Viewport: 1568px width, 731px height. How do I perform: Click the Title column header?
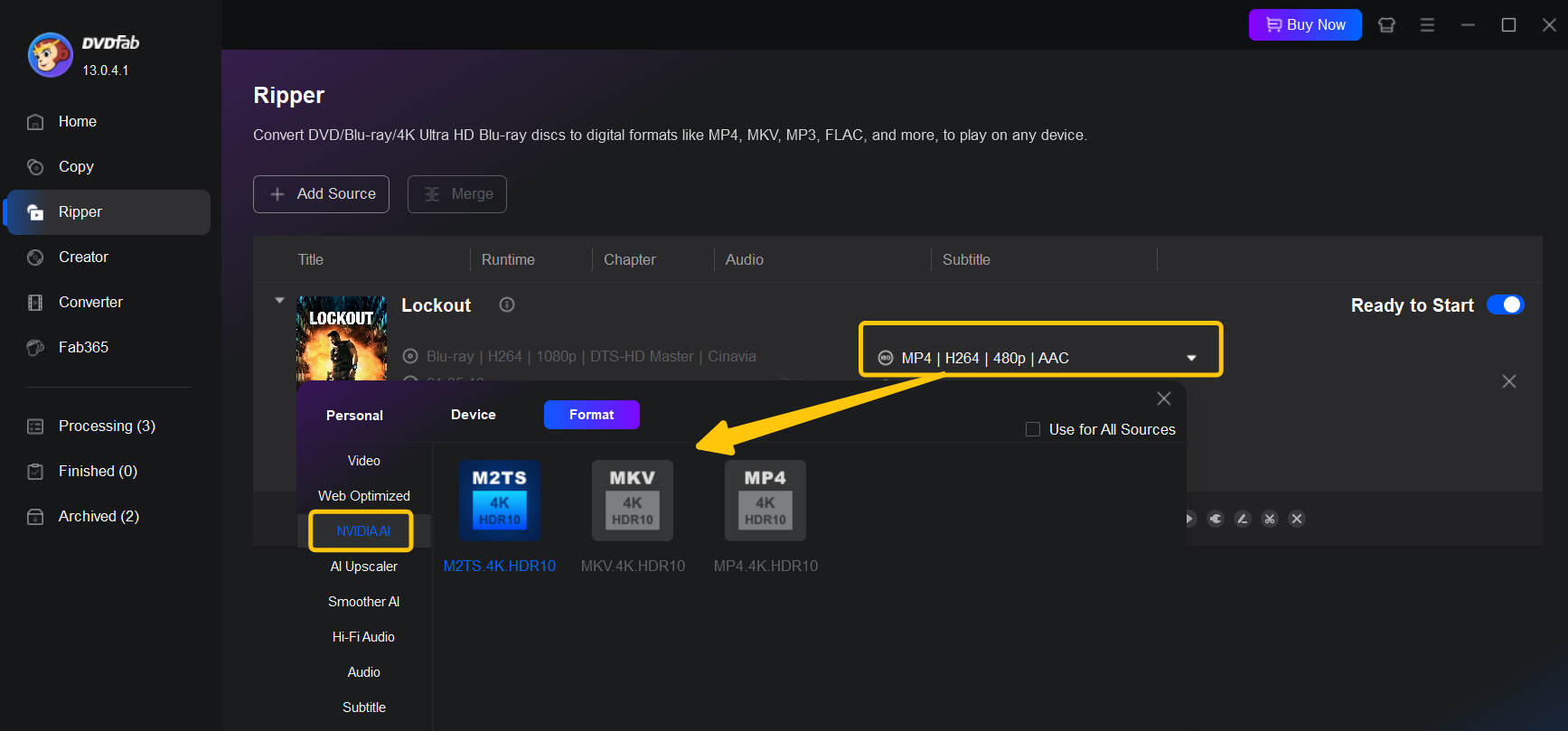[311, 259]
